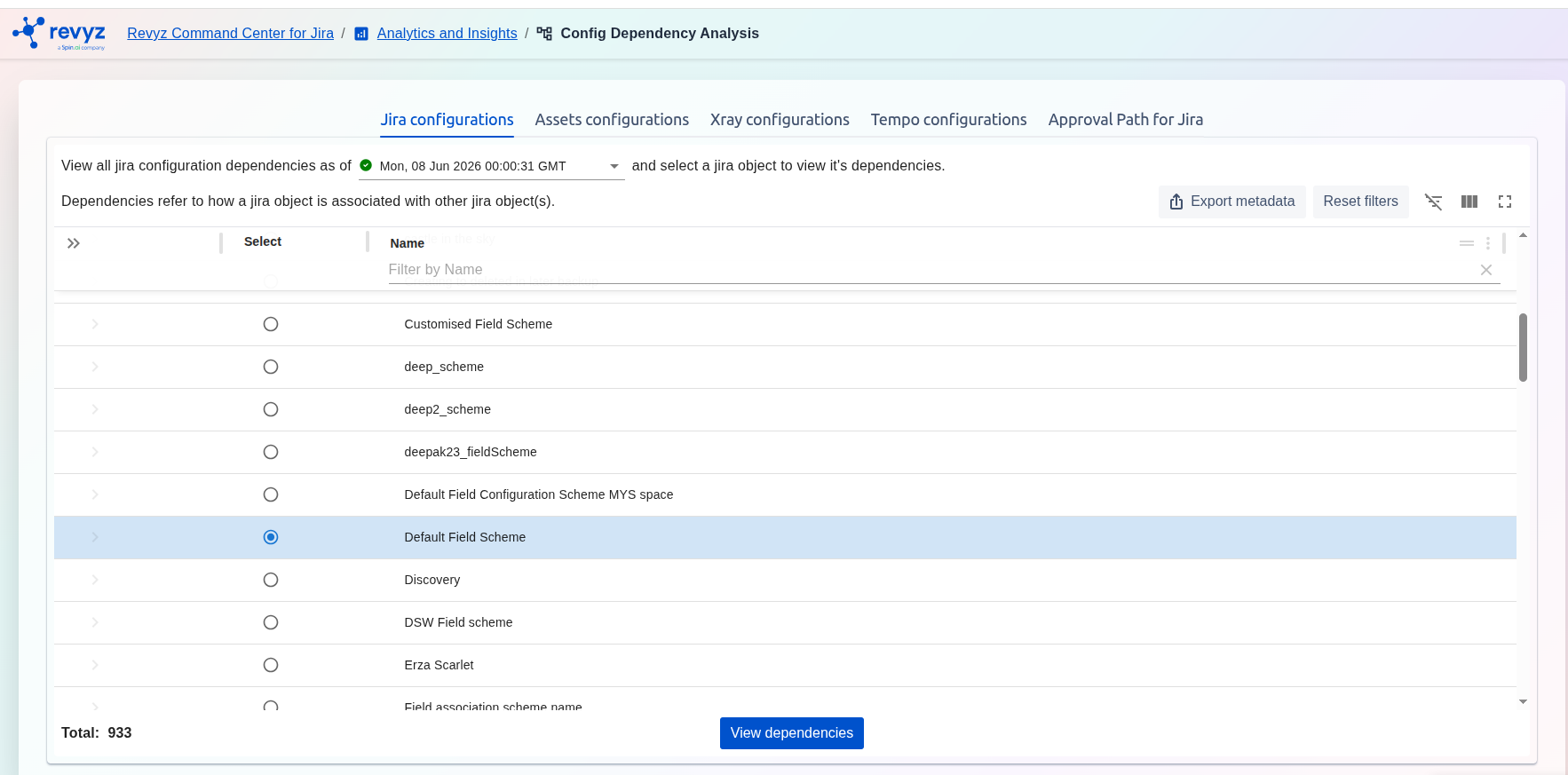
Task: Select DSW Field scheme radio button
Action: pos(271,622)
